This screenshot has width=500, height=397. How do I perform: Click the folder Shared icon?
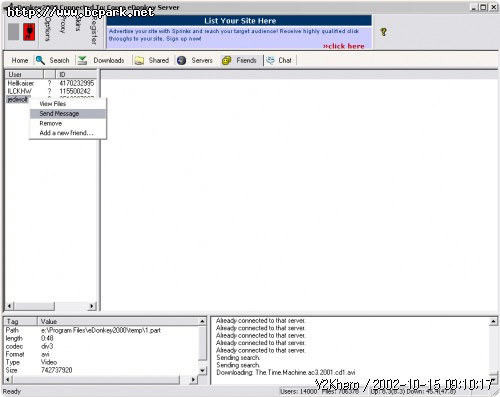tap(139, 60)
